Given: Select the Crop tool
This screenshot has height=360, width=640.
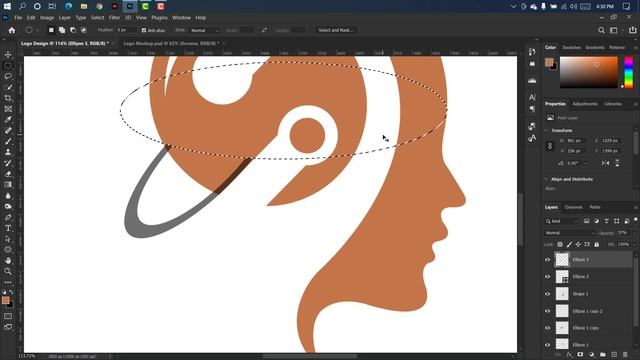Looking at the screenshot, I should pos(8,98).
